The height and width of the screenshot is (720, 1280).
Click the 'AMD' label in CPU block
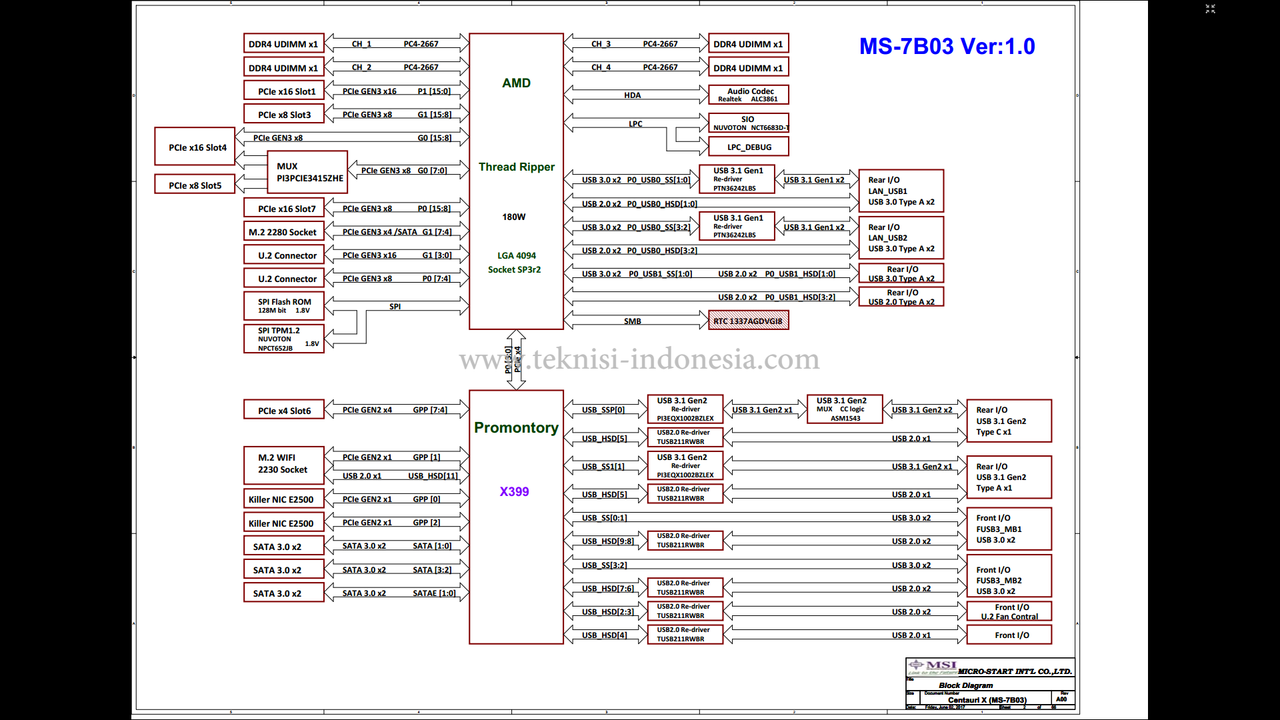(516, 83)
